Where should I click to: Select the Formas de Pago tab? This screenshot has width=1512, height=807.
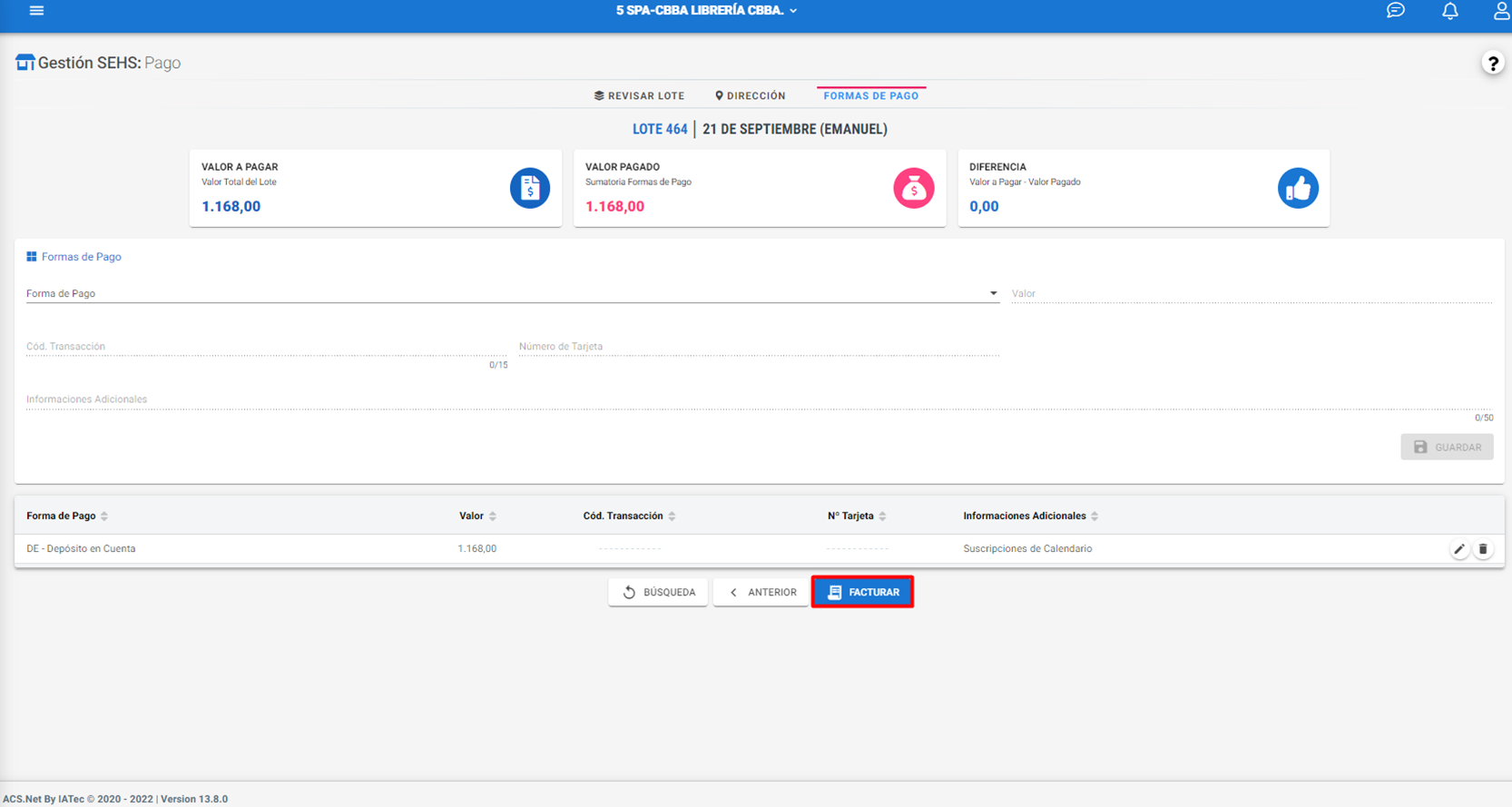[871, 95]
